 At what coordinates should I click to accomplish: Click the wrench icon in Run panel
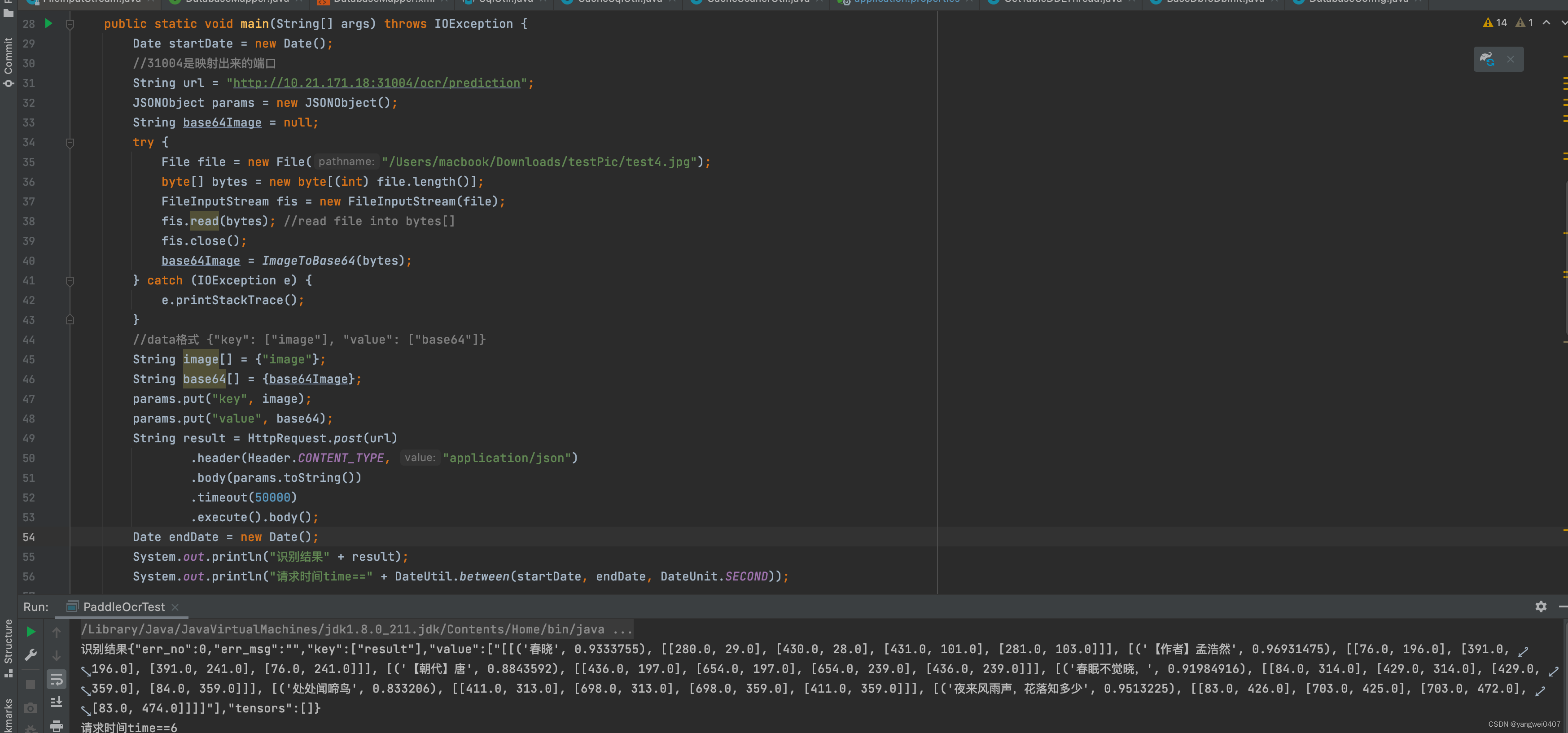pos(31,655)
